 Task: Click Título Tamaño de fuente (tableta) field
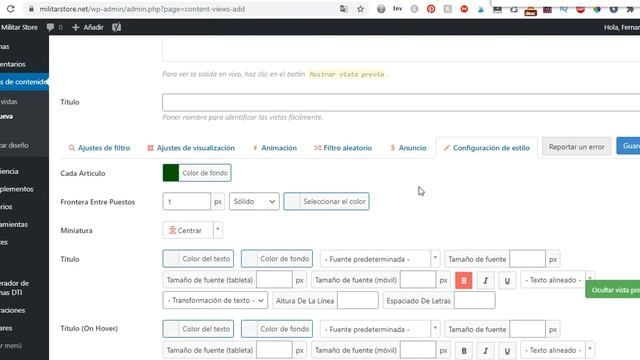pyautogui.click(x=274, y=280)
